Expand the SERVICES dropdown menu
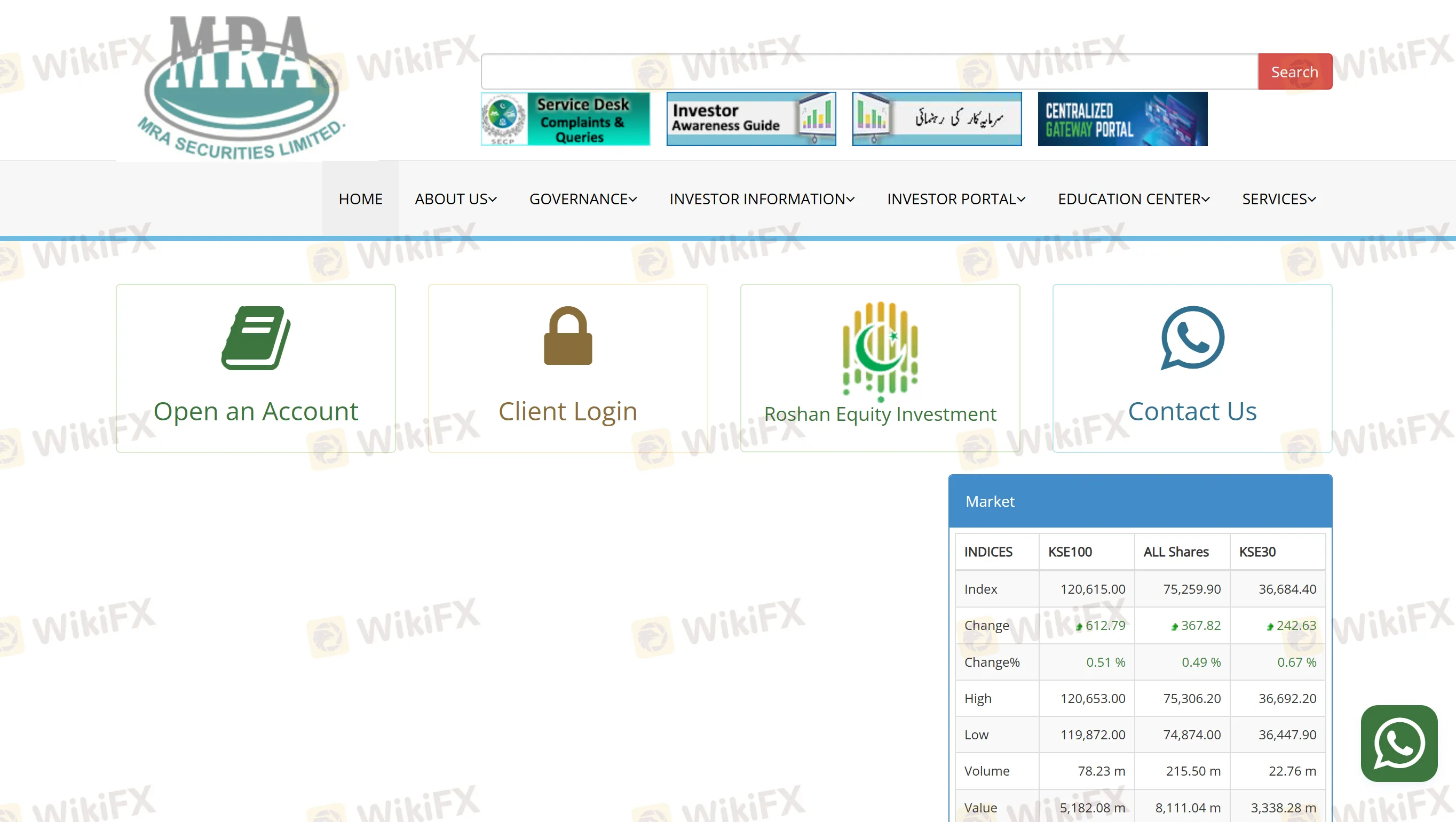This screenshot has height=822, width=1456. click(x=1279, y=199)
